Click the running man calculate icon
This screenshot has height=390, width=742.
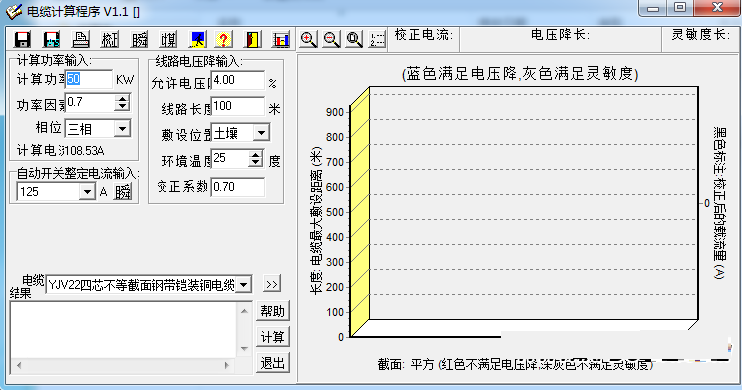[x=197, y=39]
